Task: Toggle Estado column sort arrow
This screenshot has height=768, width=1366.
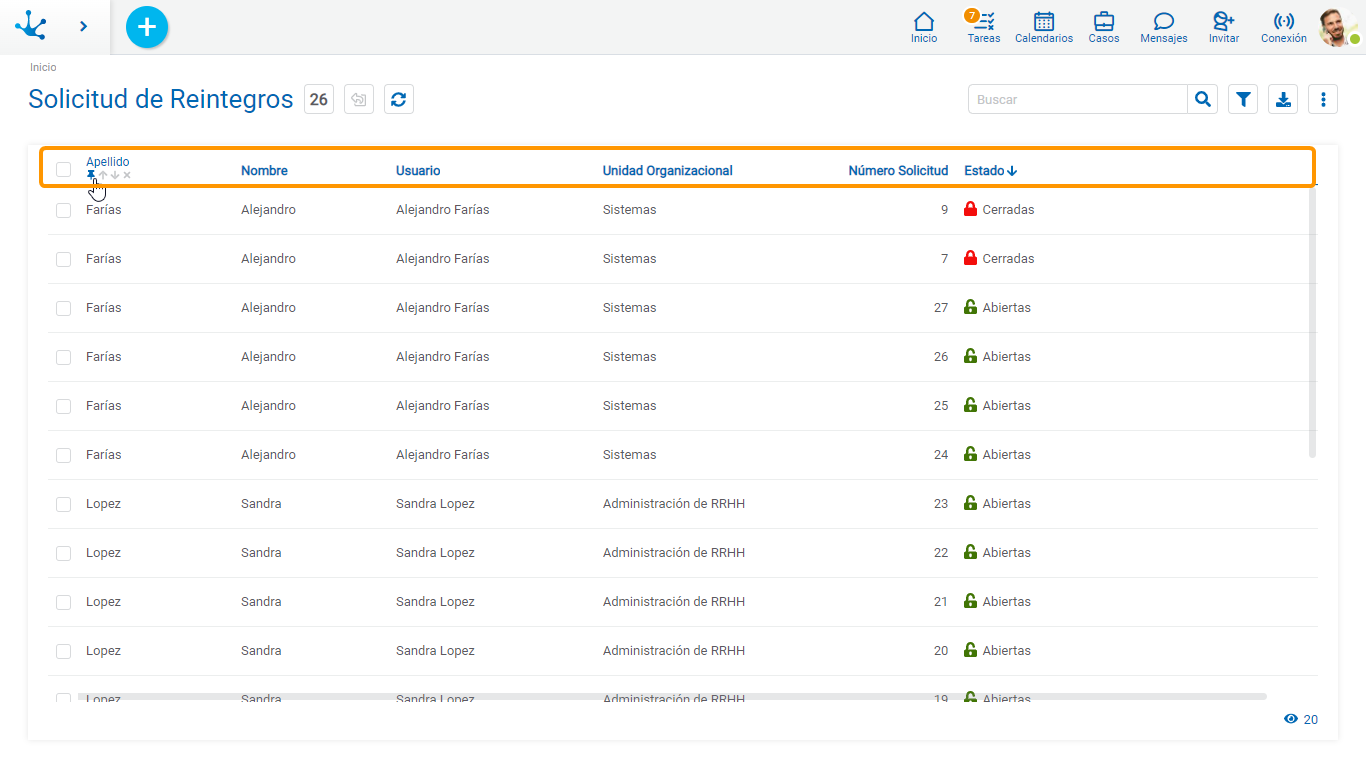Action: [1012, 171]
